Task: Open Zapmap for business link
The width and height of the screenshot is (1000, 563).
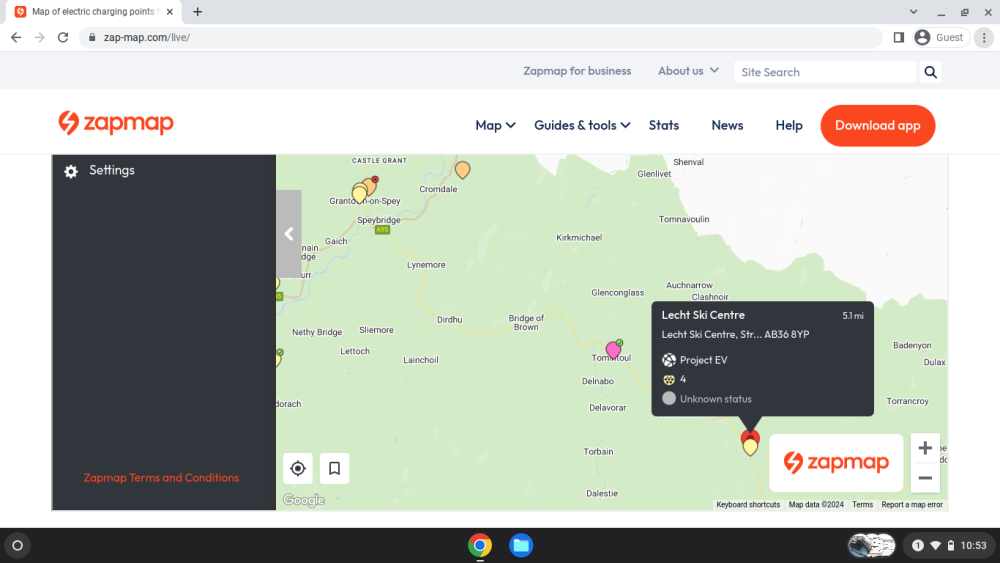Action: (577, 71)
